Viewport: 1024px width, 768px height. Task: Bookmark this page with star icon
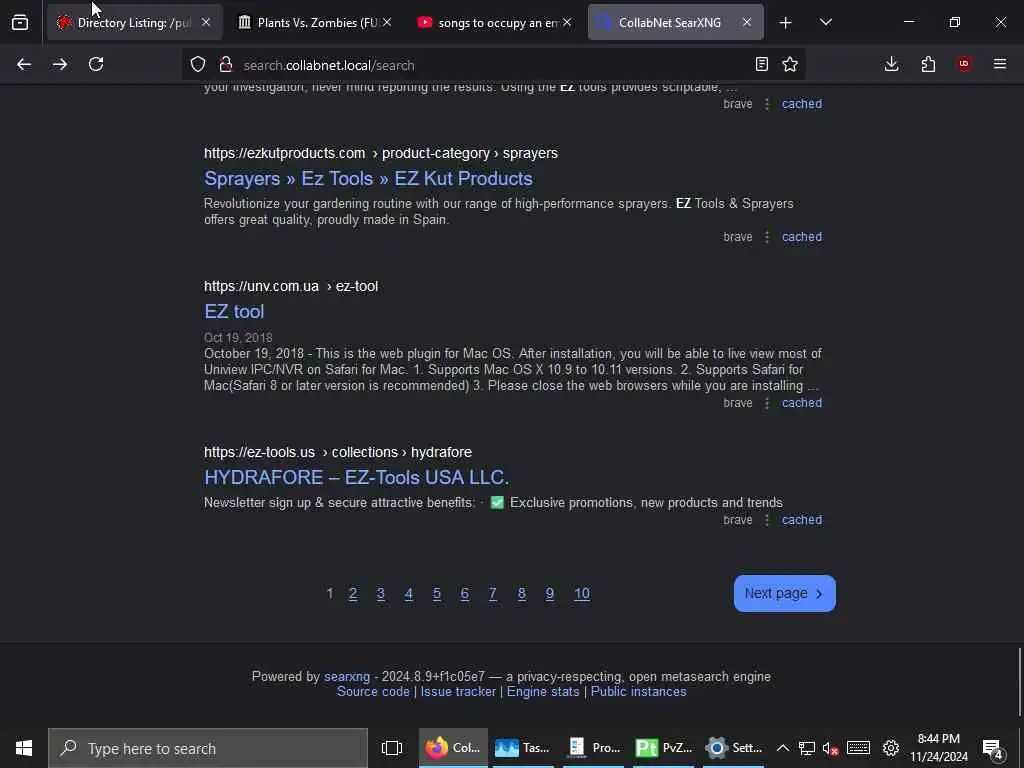tap(790, 64)
